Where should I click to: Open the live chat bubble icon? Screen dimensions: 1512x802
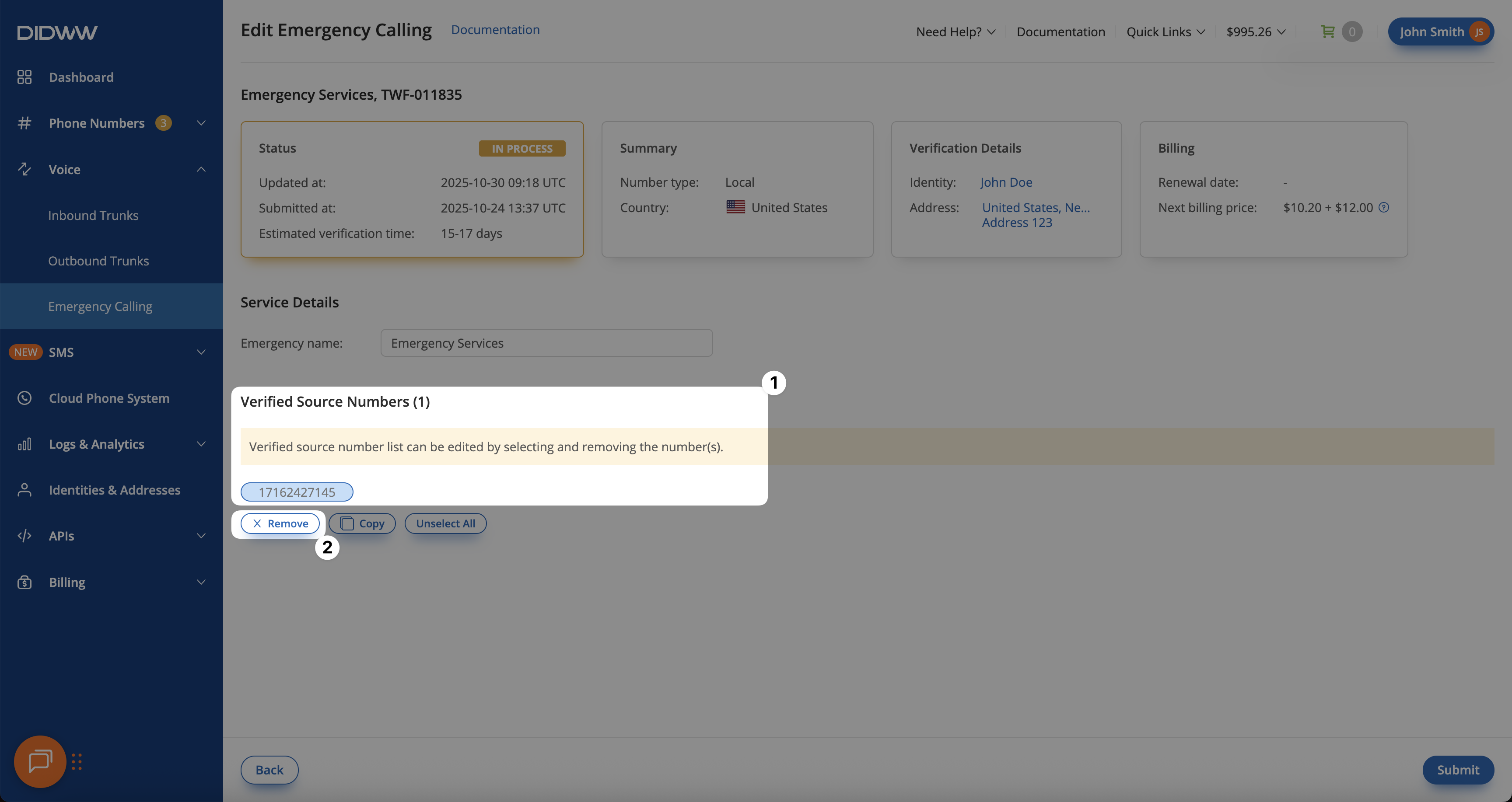click(x=40, y=761)
